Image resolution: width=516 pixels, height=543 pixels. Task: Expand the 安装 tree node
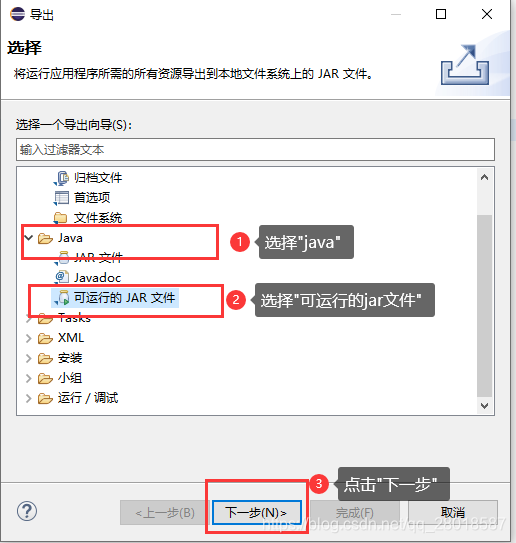pyautogui.click(x=29, y=358)
